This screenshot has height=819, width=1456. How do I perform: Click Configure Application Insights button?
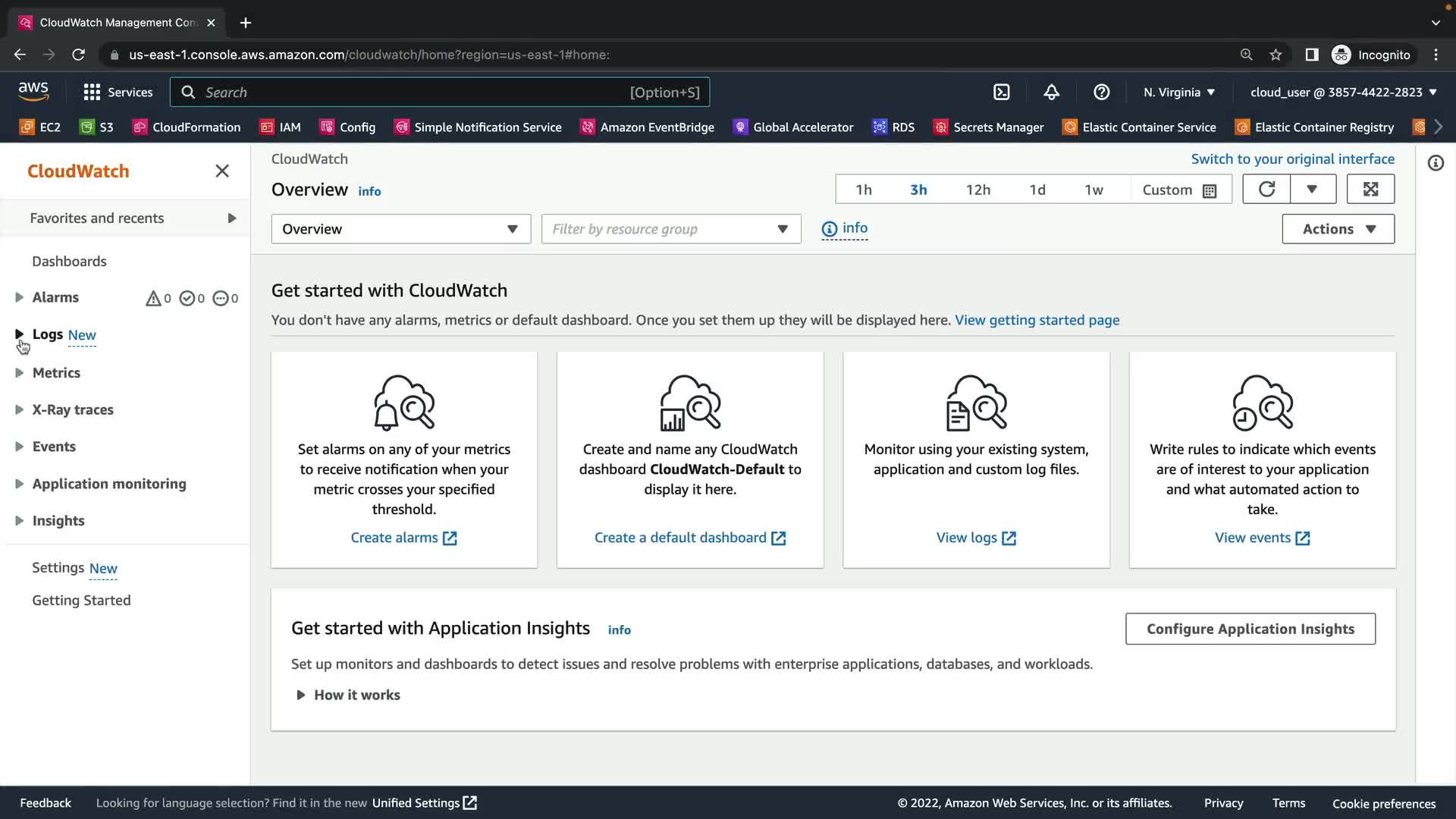[1250, 629]
